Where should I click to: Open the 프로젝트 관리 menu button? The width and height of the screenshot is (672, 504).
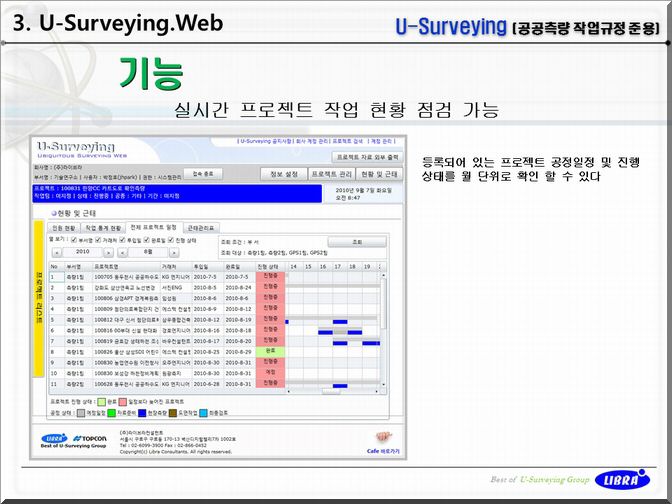[x=331, y=174]
